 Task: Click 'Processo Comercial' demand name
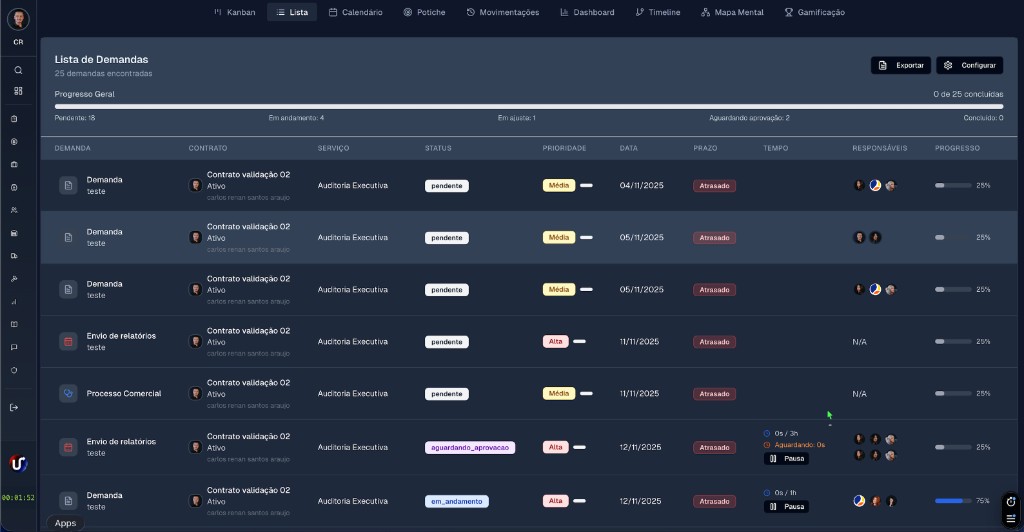[124, 394]
